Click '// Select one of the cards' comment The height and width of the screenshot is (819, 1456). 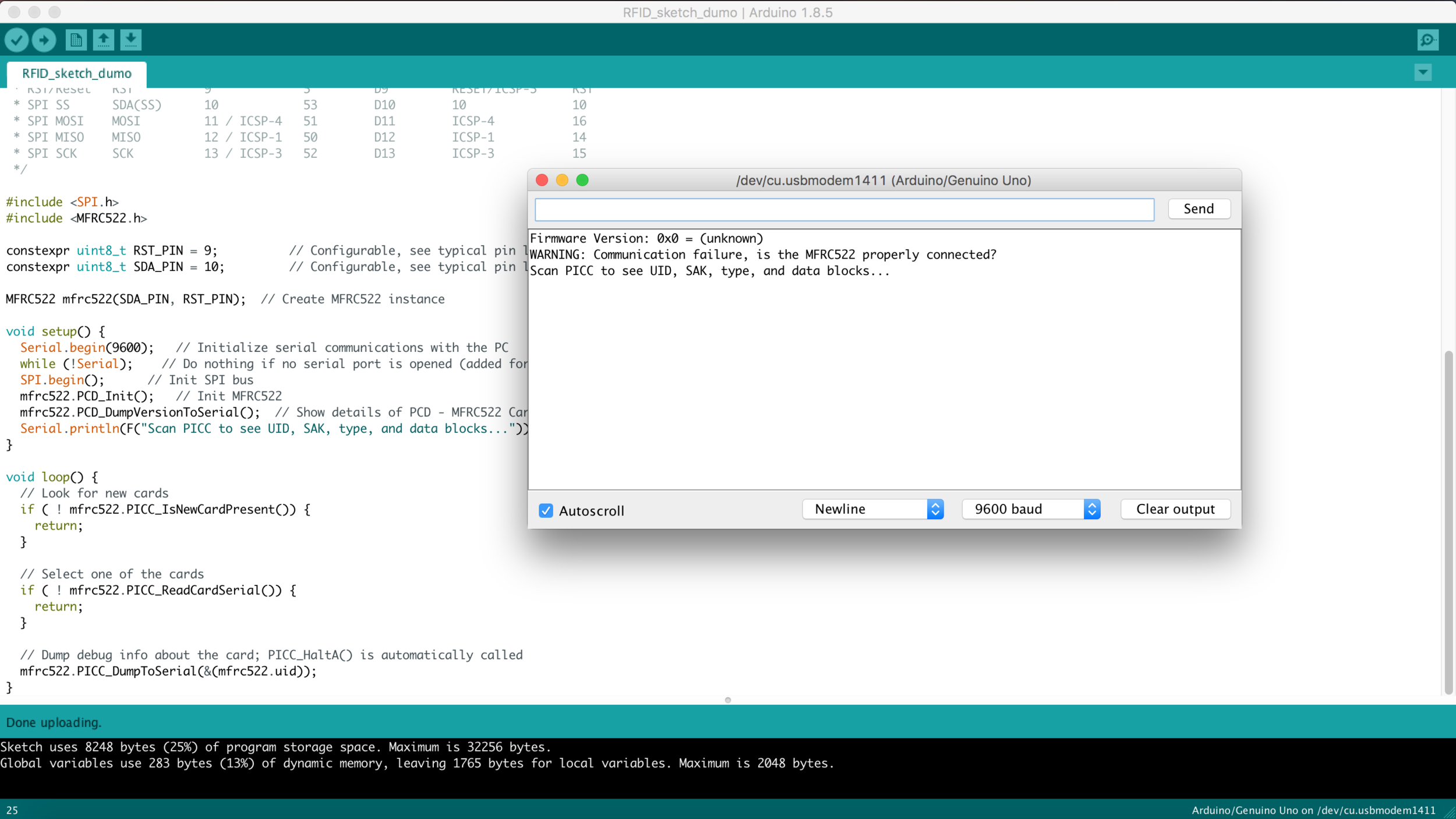(x=112, y=574)
